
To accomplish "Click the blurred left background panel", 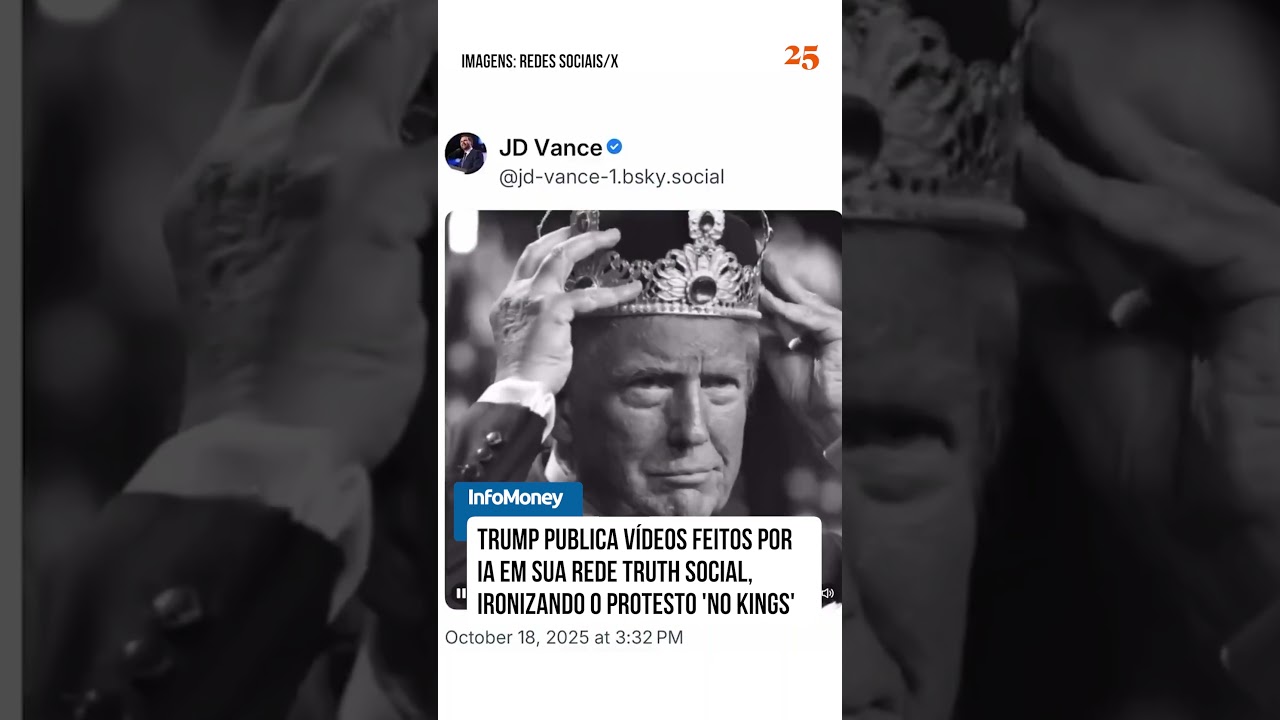I will click(219, 360).
